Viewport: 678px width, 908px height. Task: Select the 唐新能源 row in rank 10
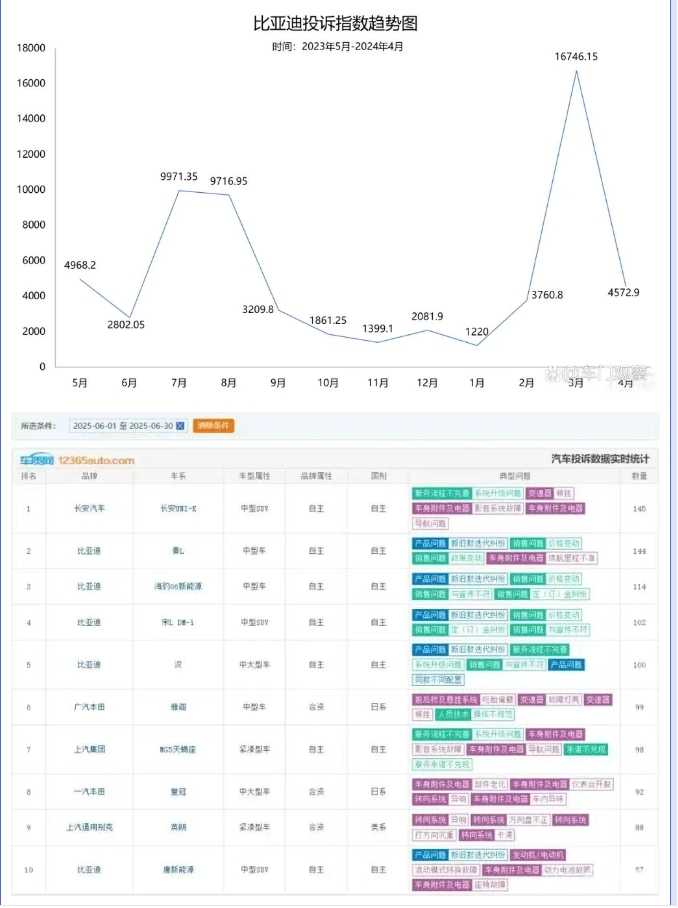(x=178, y=870)
